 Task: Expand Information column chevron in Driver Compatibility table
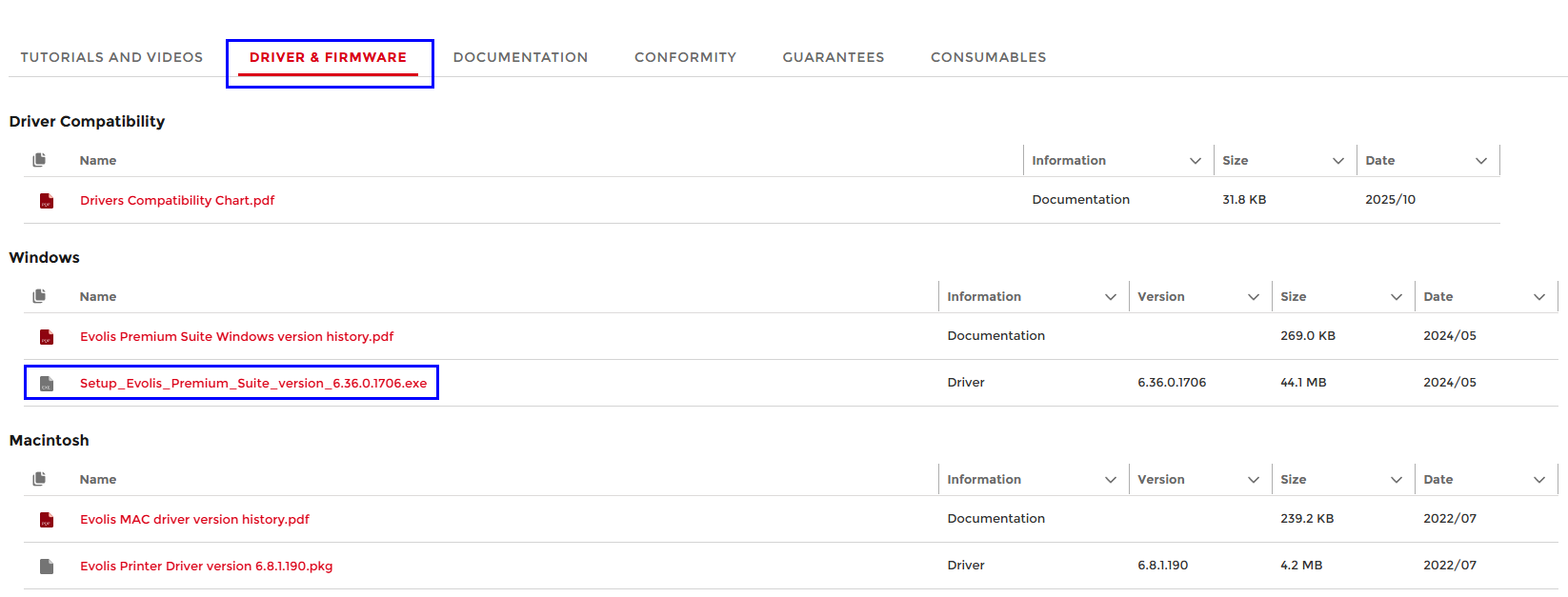click(1196, 161)
